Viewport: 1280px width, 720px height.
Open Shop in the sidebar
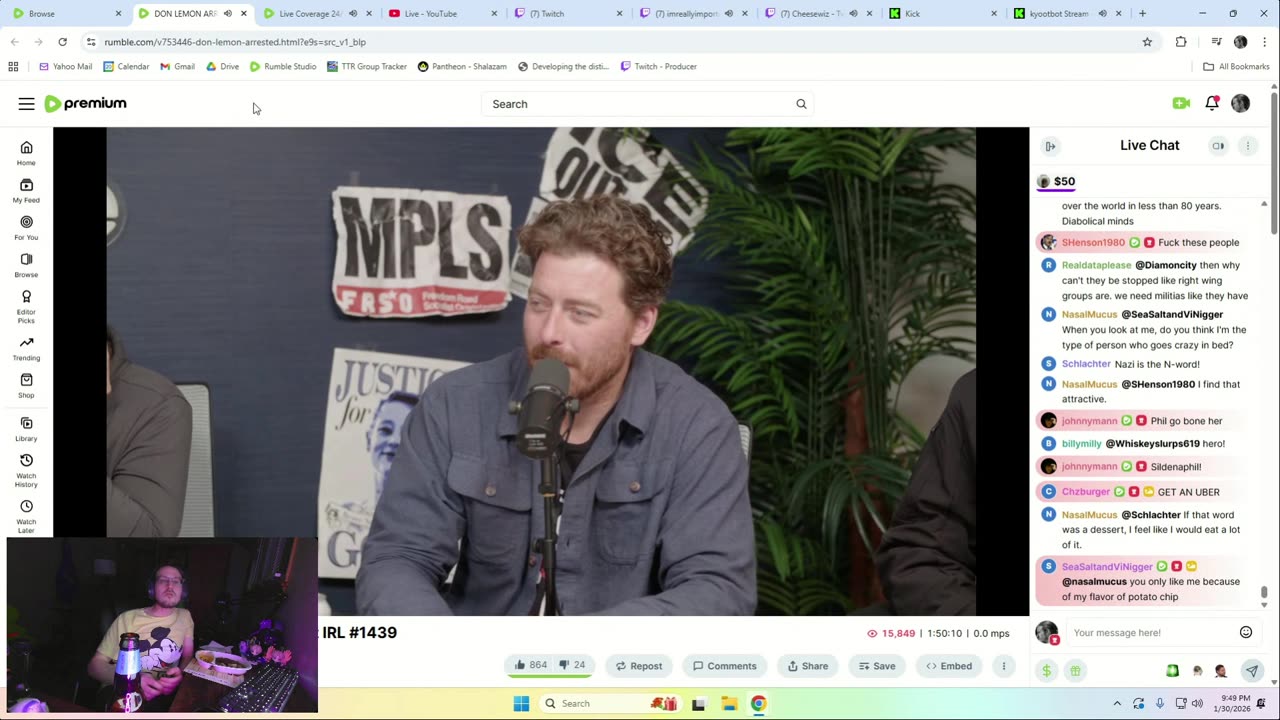[x=26, y=385]
